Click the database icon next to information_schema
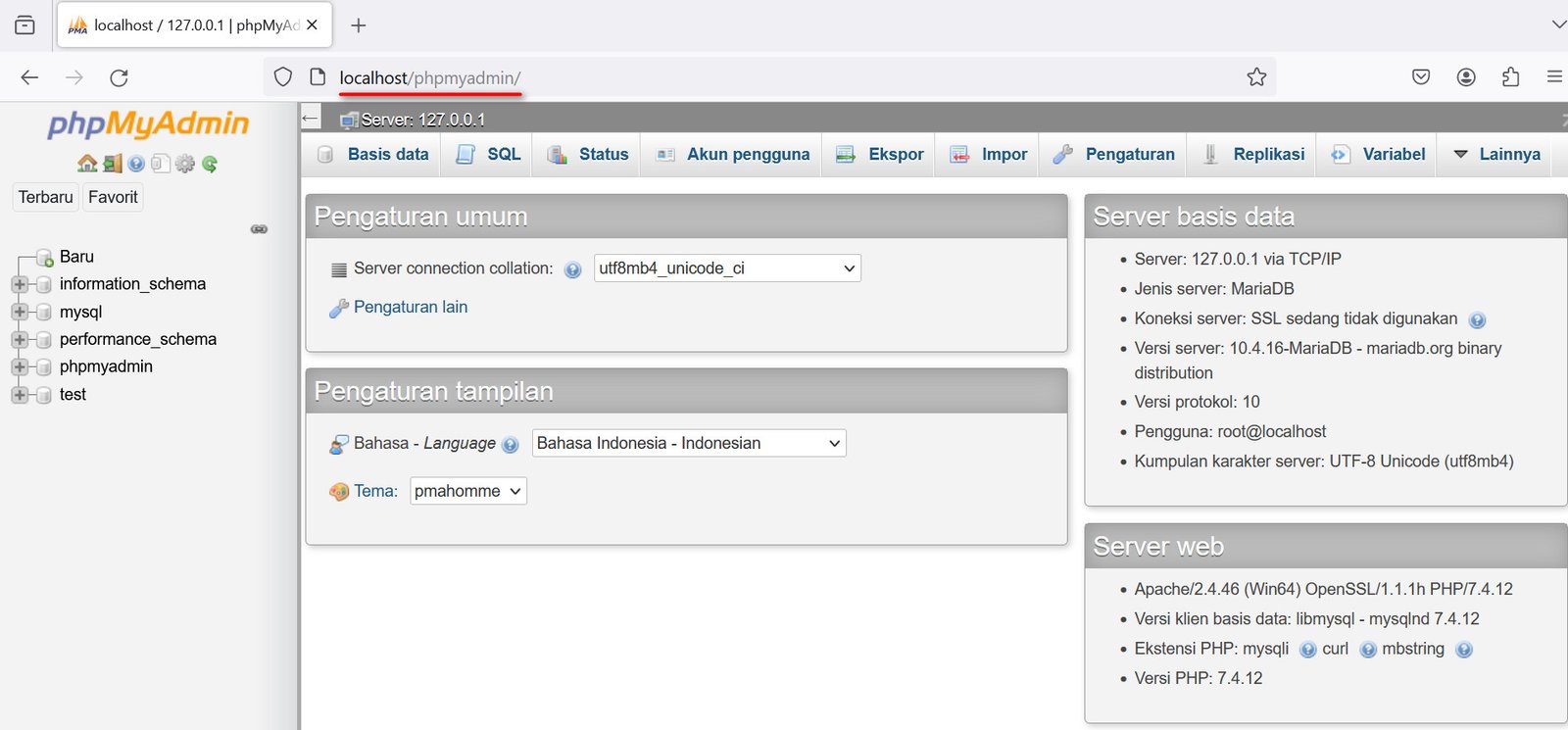This screenshot has width=1568, height=730. pyautogui.click(x=43, y=285)
